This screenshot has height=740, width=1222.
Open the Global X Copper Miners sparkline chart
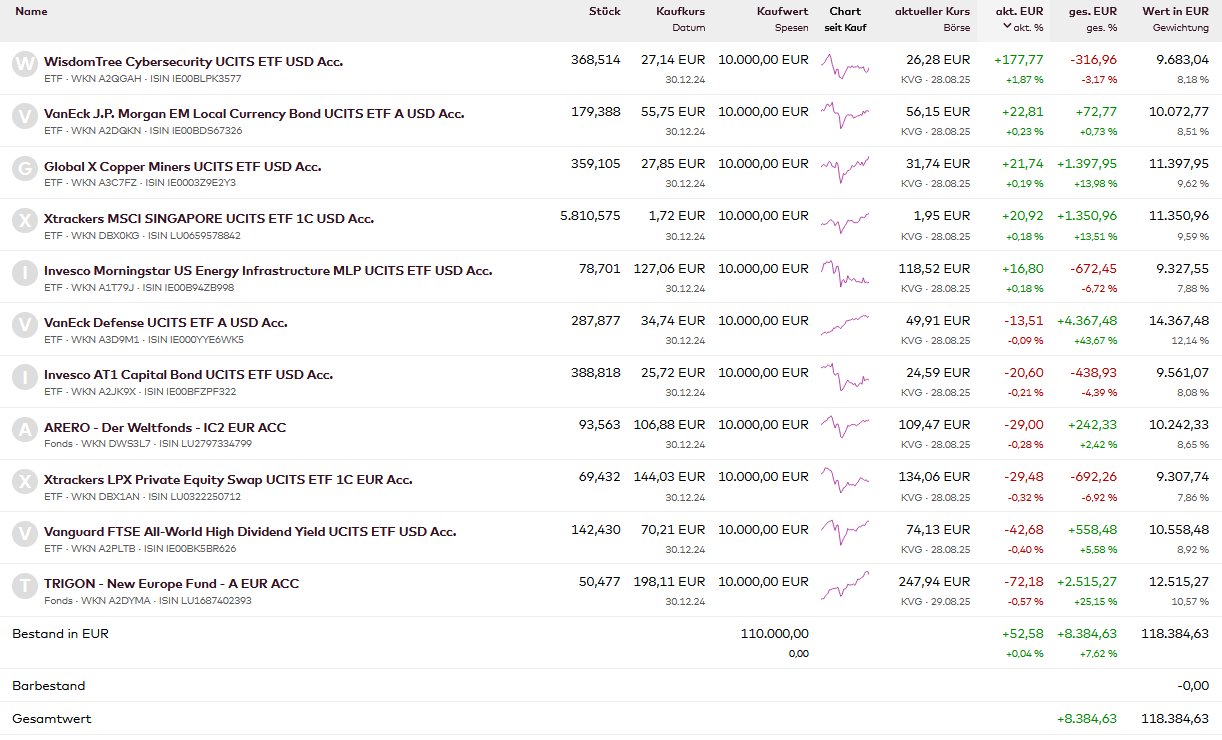pos(845,167)
